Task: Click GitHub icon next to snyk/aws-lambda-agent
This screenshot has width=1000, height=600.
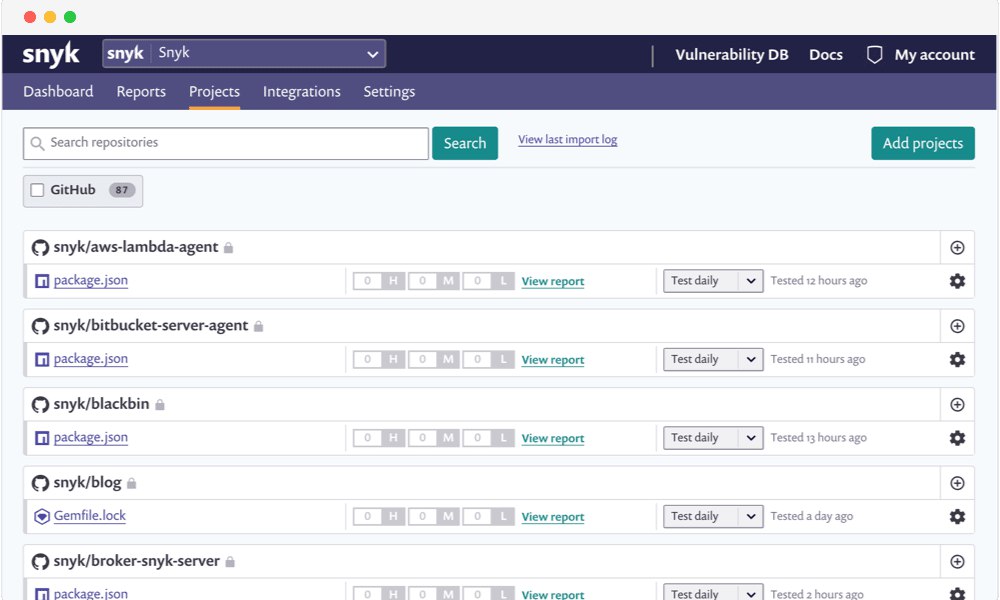Action: [x=40, y=247]
